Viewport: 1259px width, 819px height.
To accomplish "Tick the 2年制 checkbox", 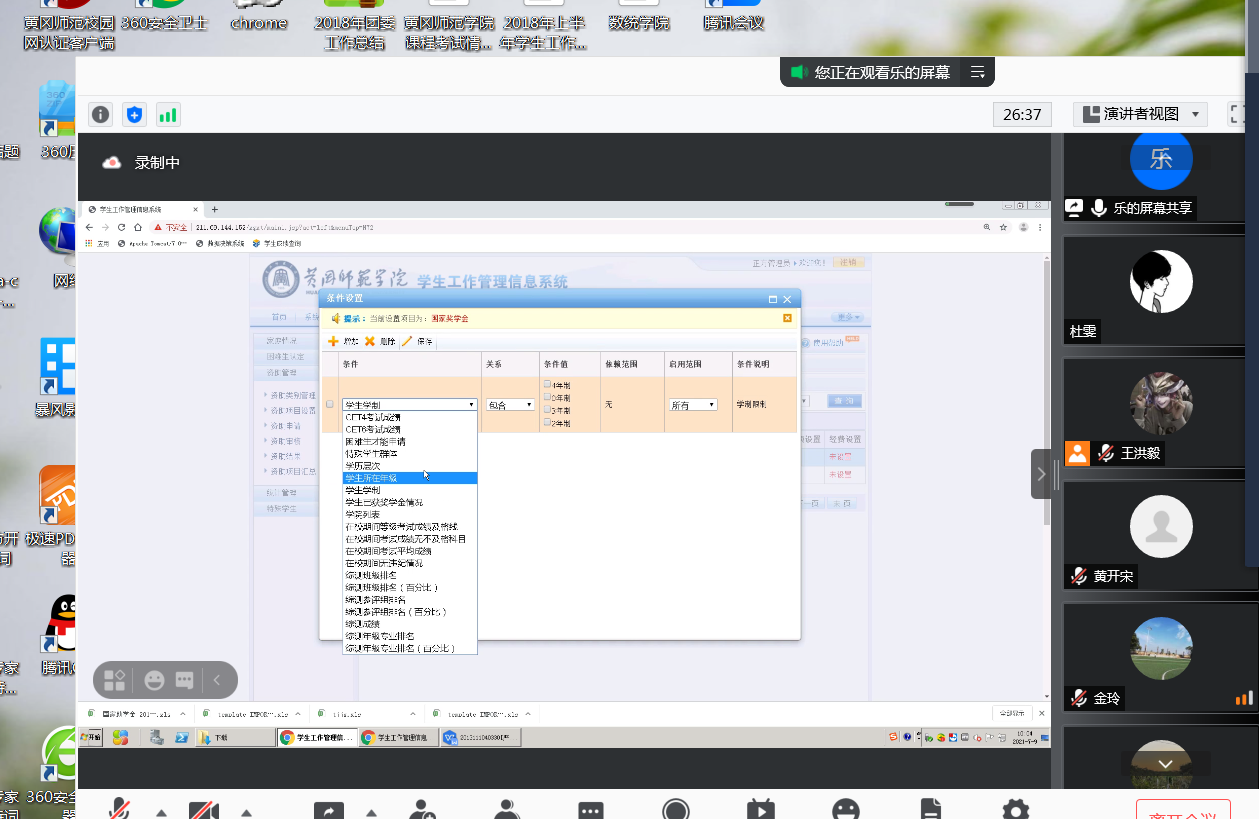I will 547,423.
